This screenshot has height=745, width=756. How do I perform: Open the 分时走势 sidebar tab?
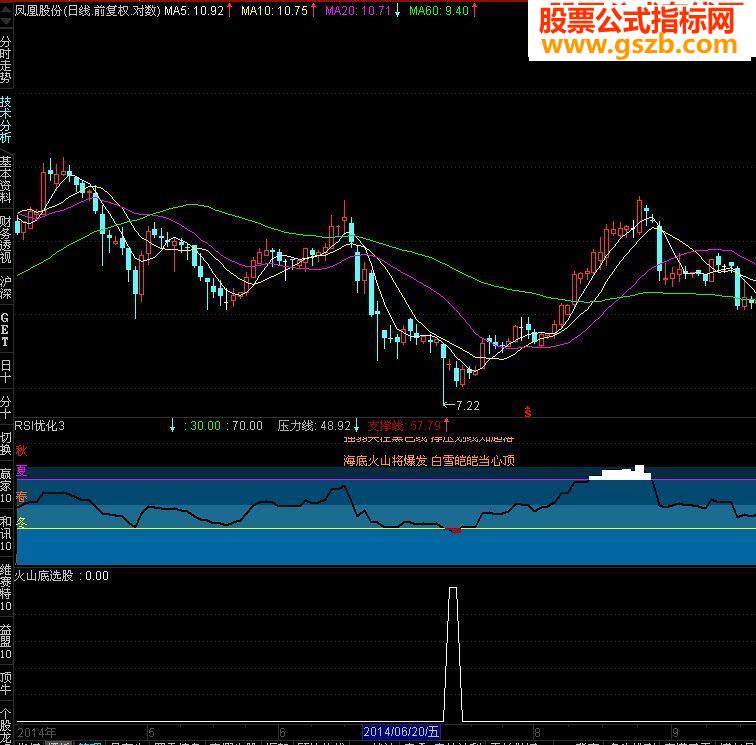click(5, 59)
